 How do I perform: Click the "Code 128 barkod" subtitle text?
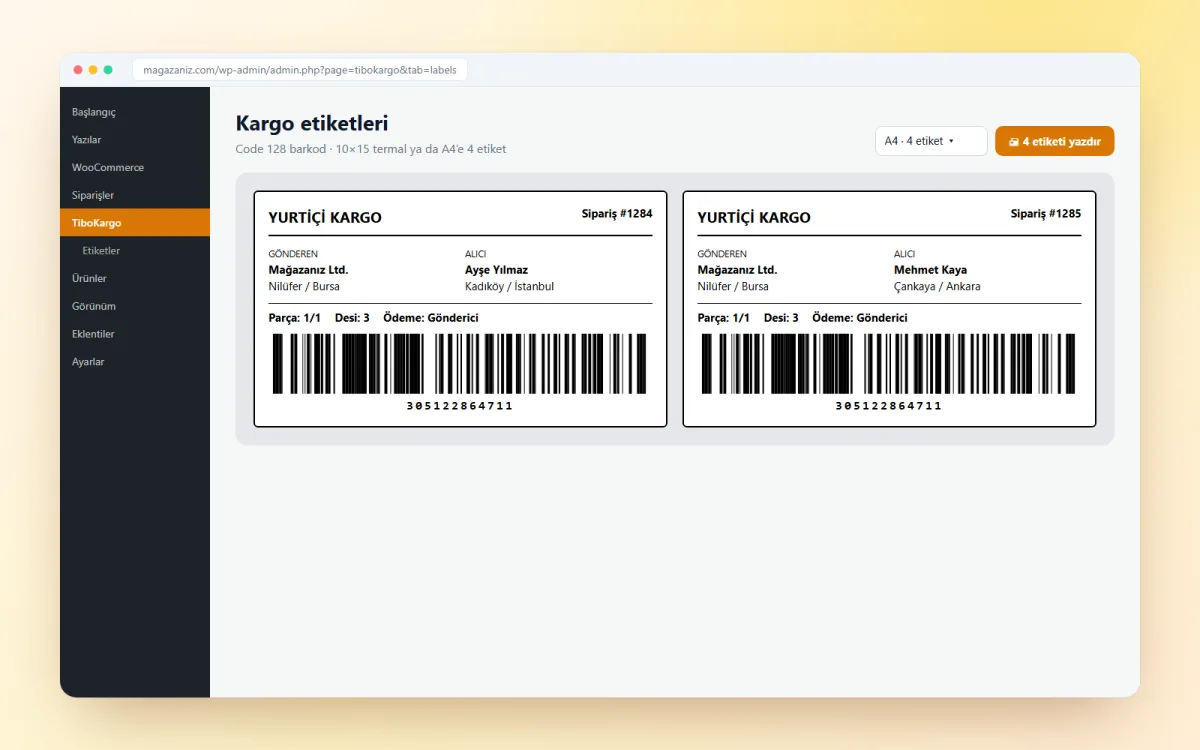(281, 149)
